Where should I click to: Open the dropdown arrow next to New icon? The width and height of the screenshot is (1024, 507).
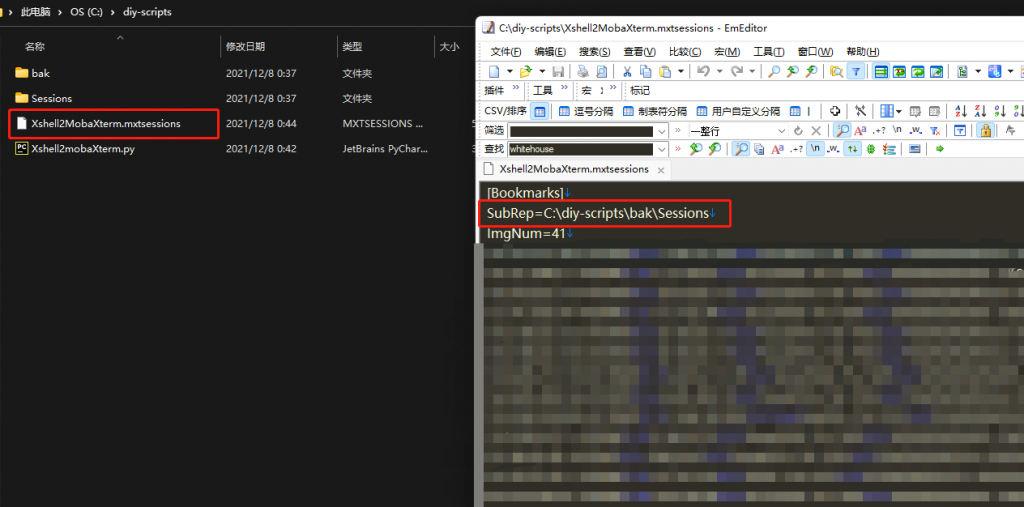pos(510,71)
